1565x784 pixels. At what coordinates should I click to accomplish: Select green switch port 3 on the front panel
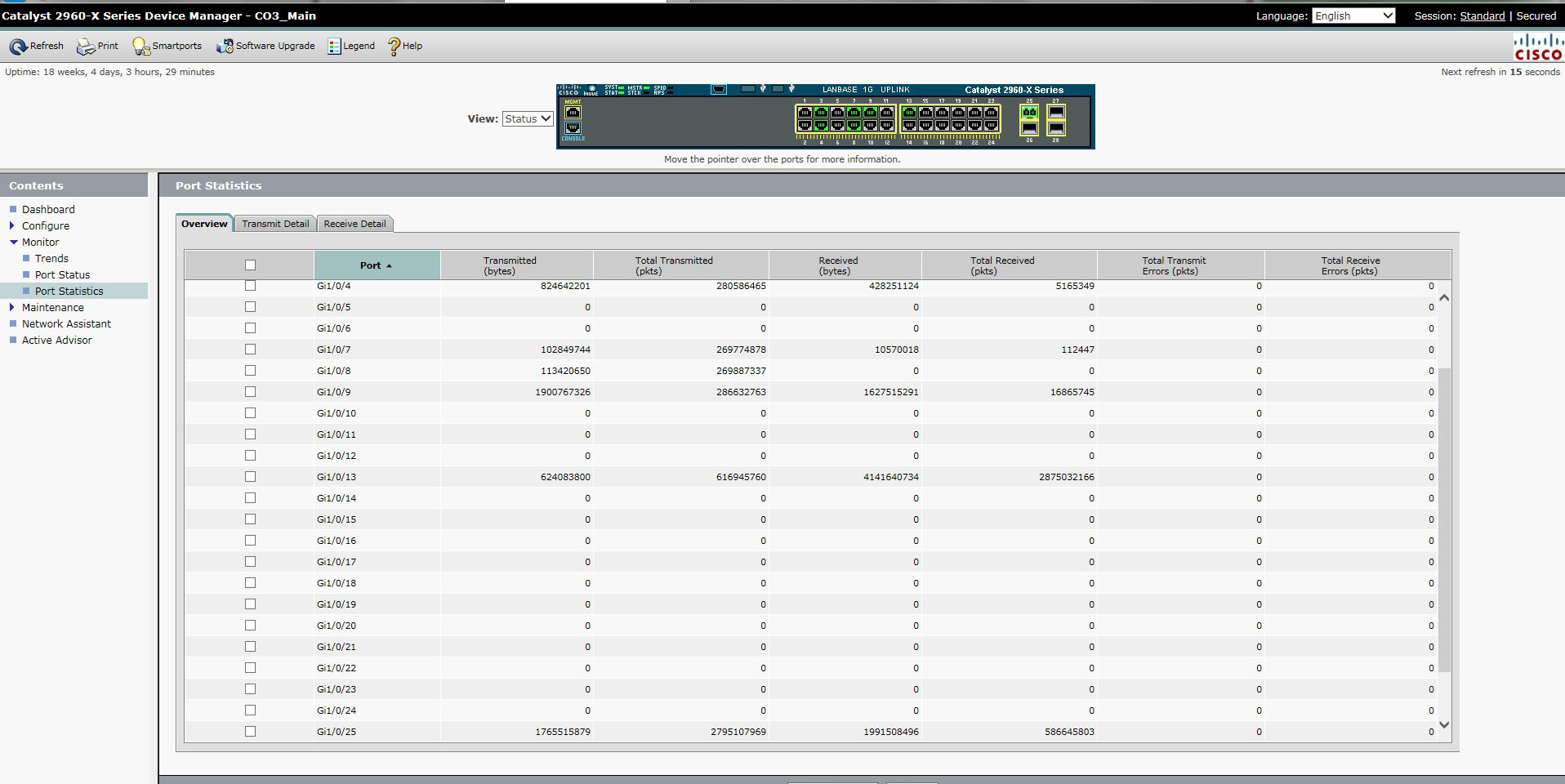(x=821, y=112)
